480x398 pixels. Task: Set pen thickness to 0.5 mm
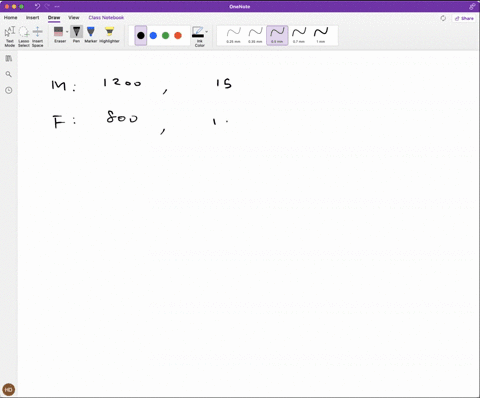tap(277, 35)
